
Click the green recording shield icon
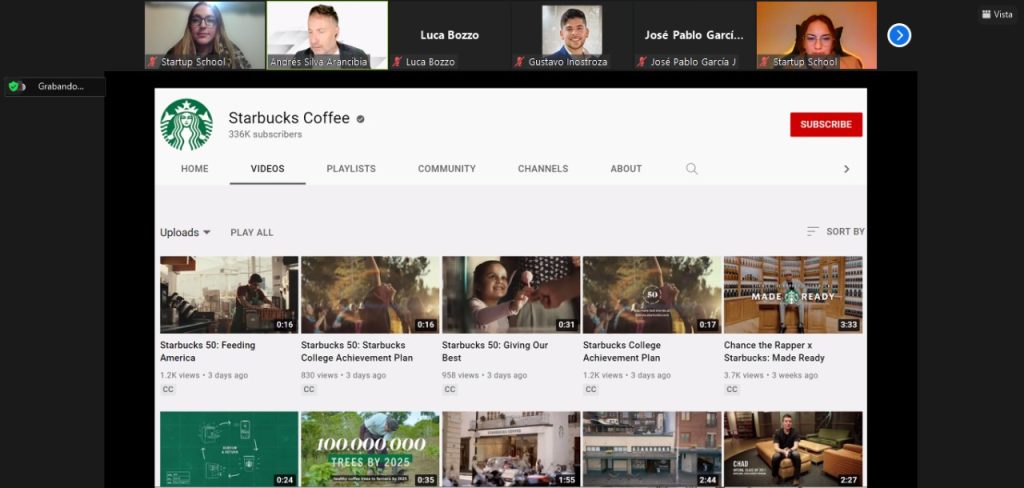(14, 87)
